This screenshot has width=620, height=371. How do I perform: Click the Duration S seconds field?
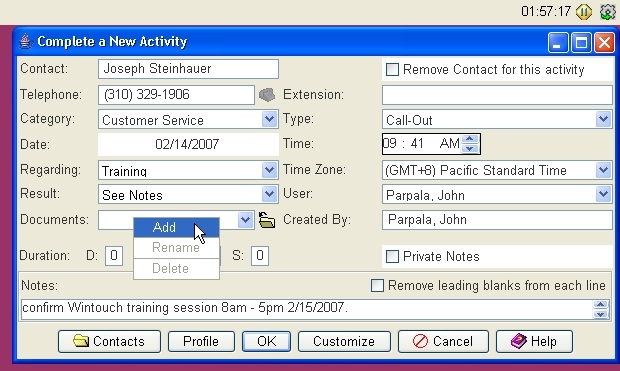(260, 256)
